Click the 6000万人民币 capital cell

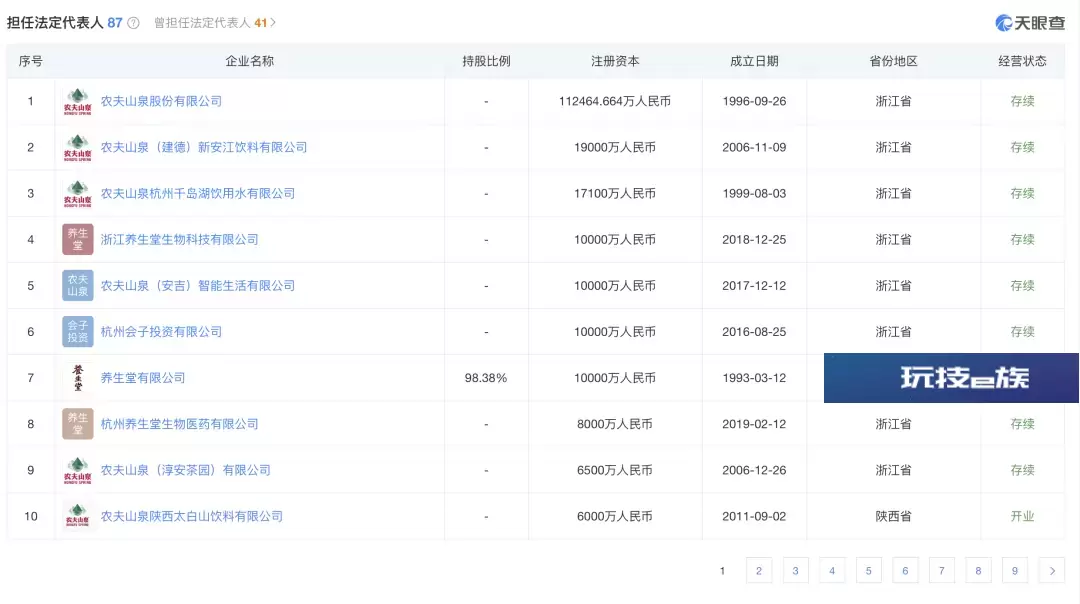tap(615, 517)
